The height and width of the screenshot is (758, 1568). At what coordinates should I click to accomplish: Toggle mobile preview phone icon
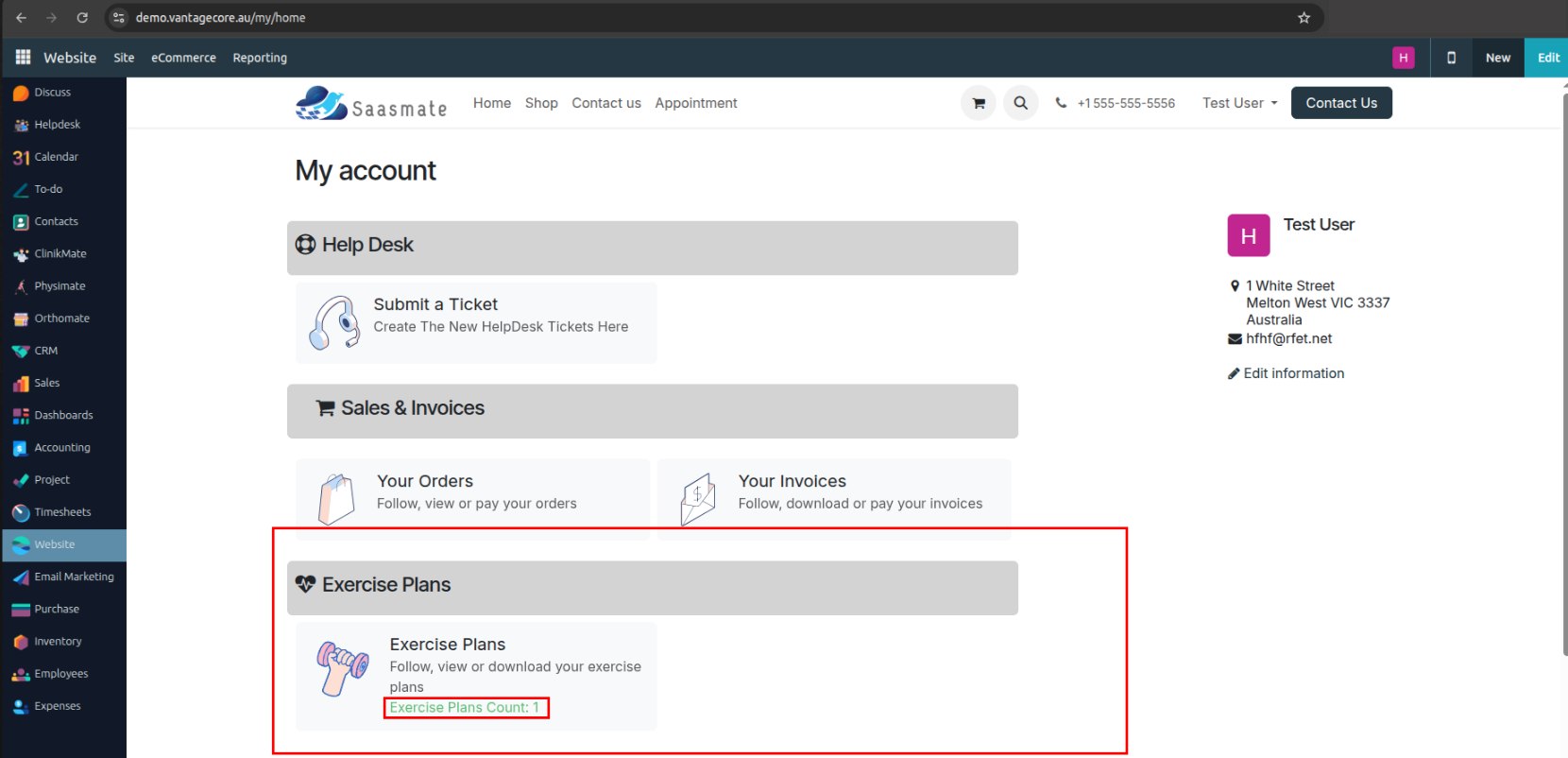[1451, 58]
